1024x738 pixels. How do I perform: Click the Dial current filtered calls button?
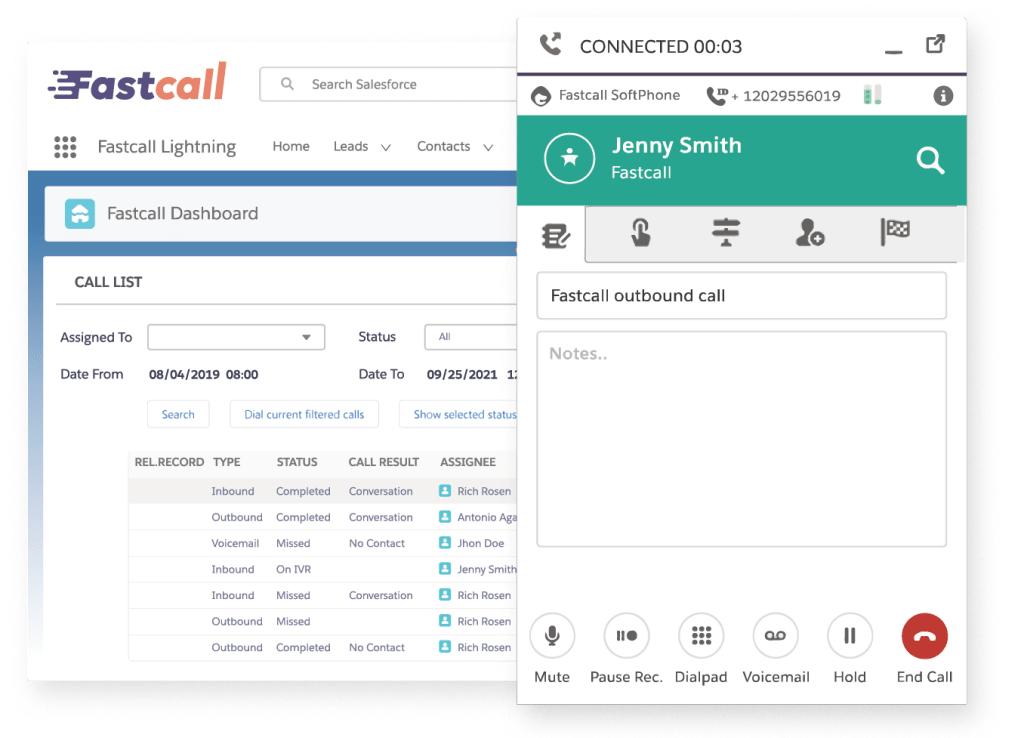pyautogui.click(x=303, y=413)
